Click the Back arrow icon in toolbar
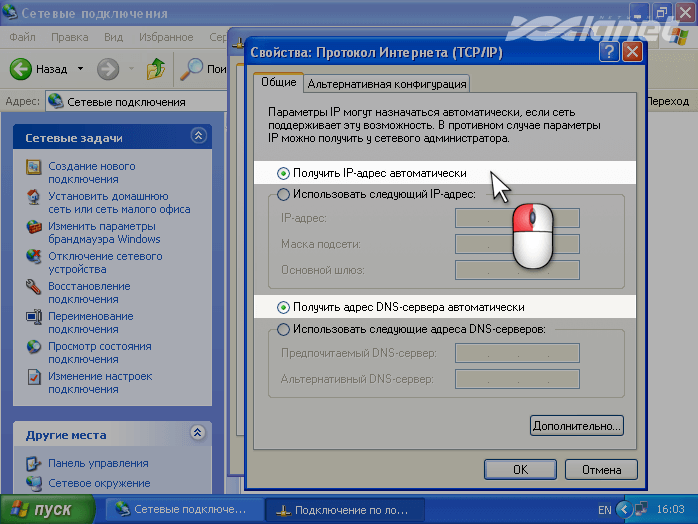698x524 pixels. [20, 69]
